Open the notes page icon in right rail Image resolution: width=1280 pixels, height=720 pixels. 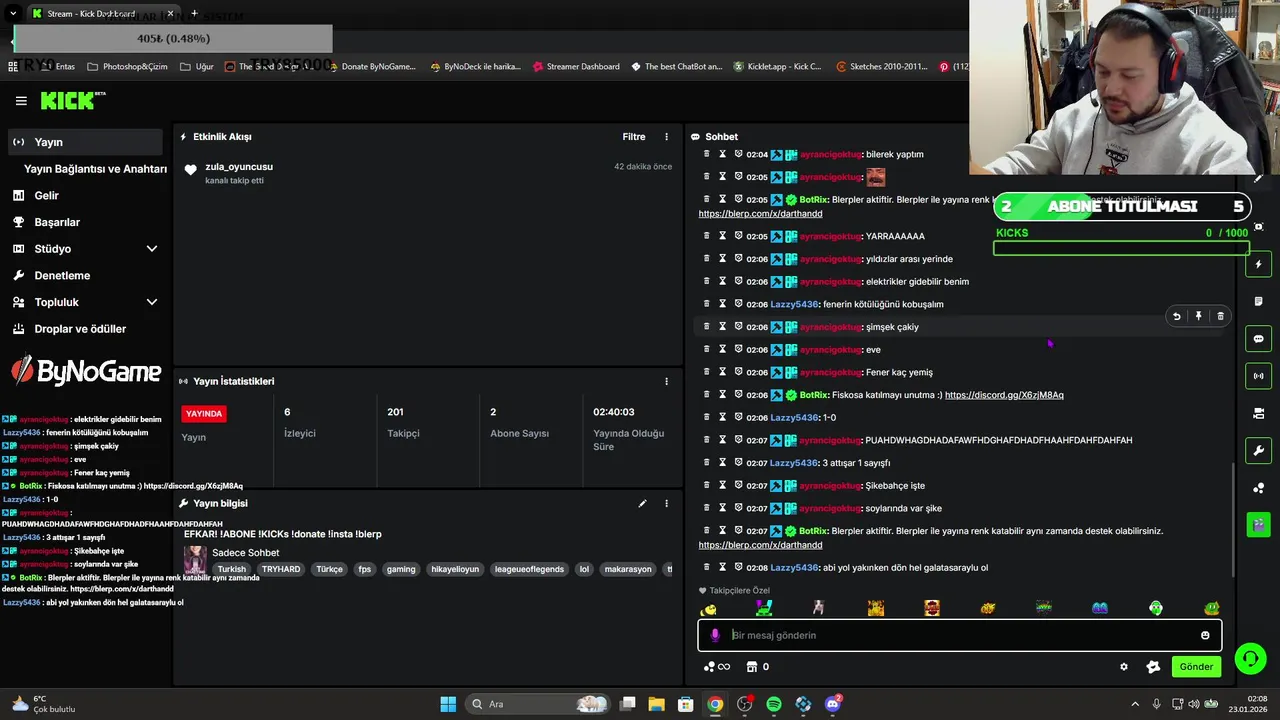coord(1259,301)
